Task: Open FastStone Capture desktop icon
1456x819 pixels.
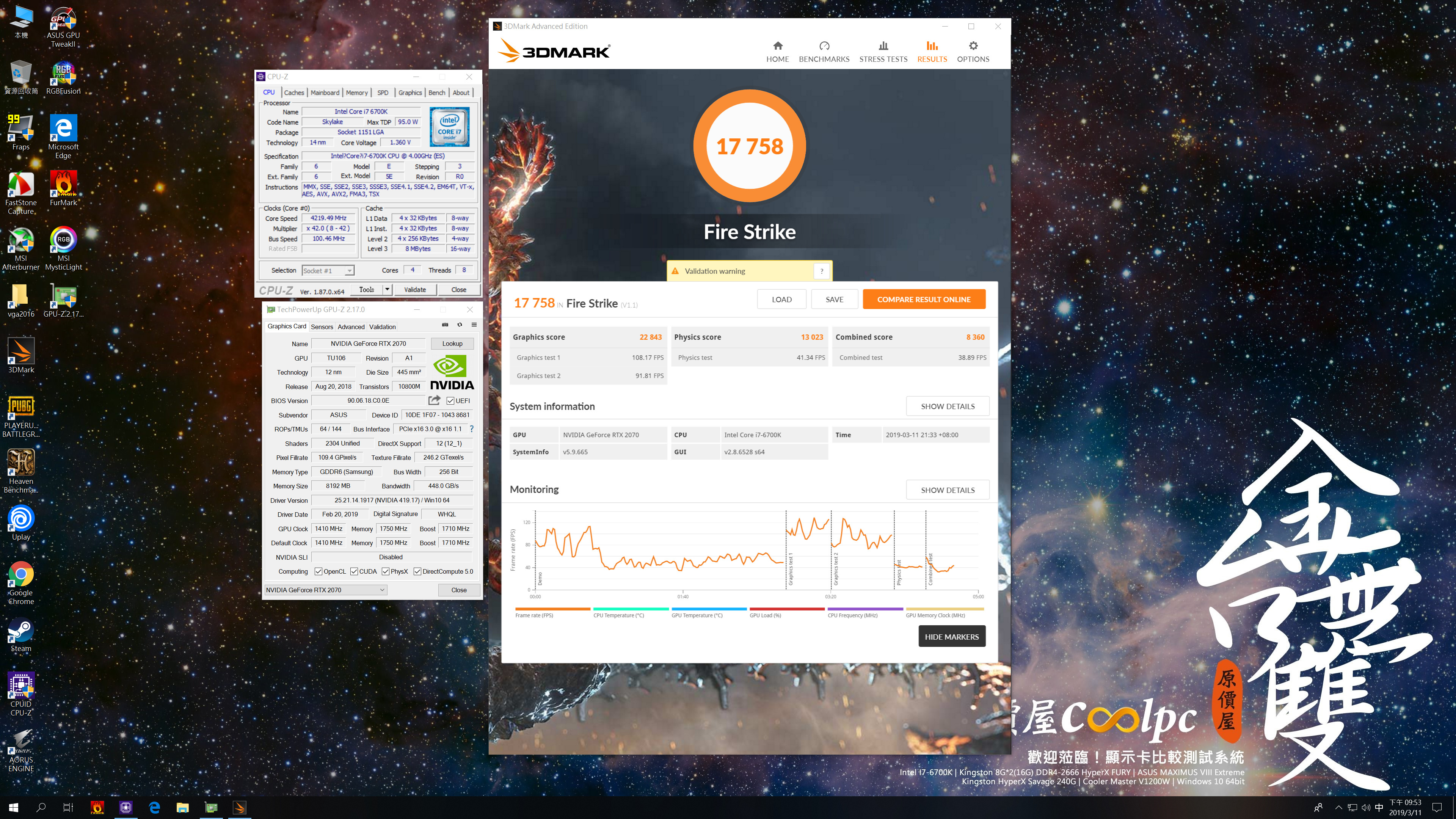Action: 21,193
